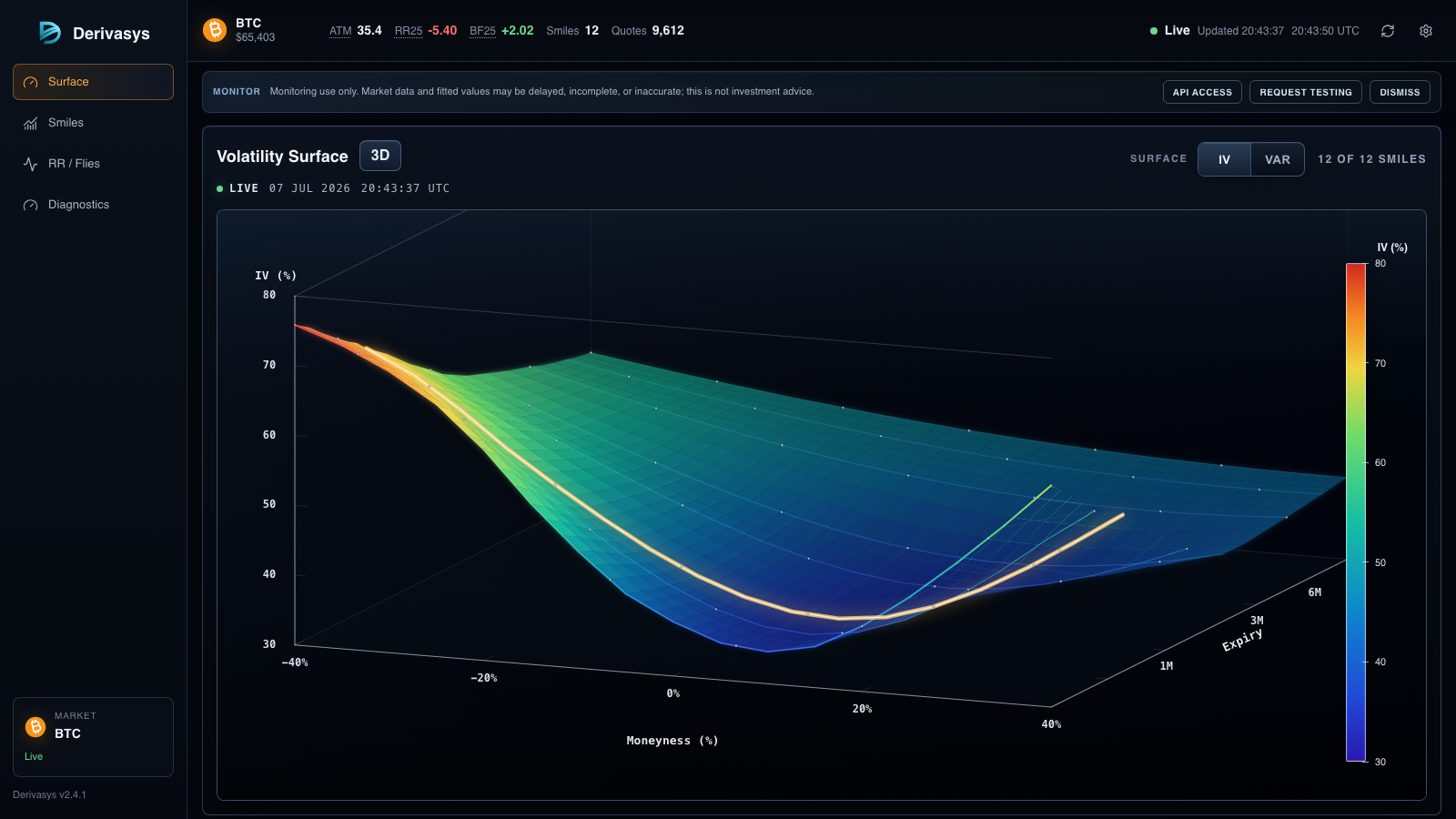This screenshot has height=819, width=1456.
Task: Click the Bitcoin icon in Market card
Action: (x=35, y=726)
